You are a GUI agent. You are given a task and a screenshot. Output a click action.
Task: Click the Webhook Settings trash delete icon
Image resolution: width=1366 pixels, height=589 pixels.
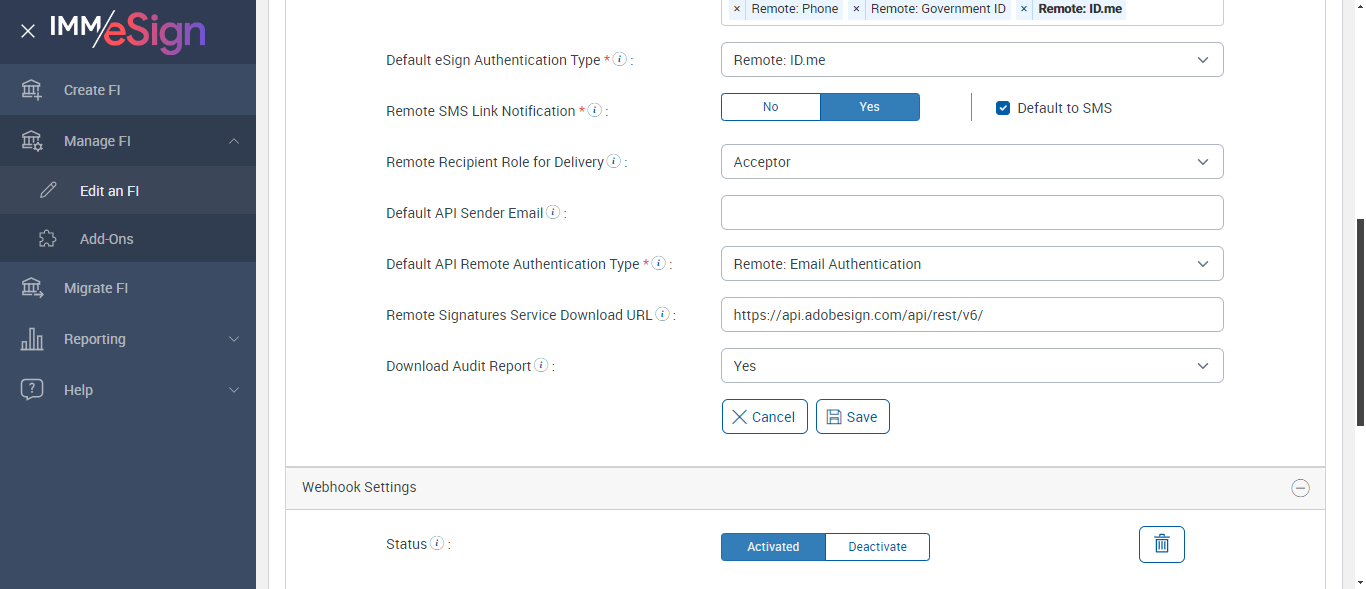[1161, 544]
